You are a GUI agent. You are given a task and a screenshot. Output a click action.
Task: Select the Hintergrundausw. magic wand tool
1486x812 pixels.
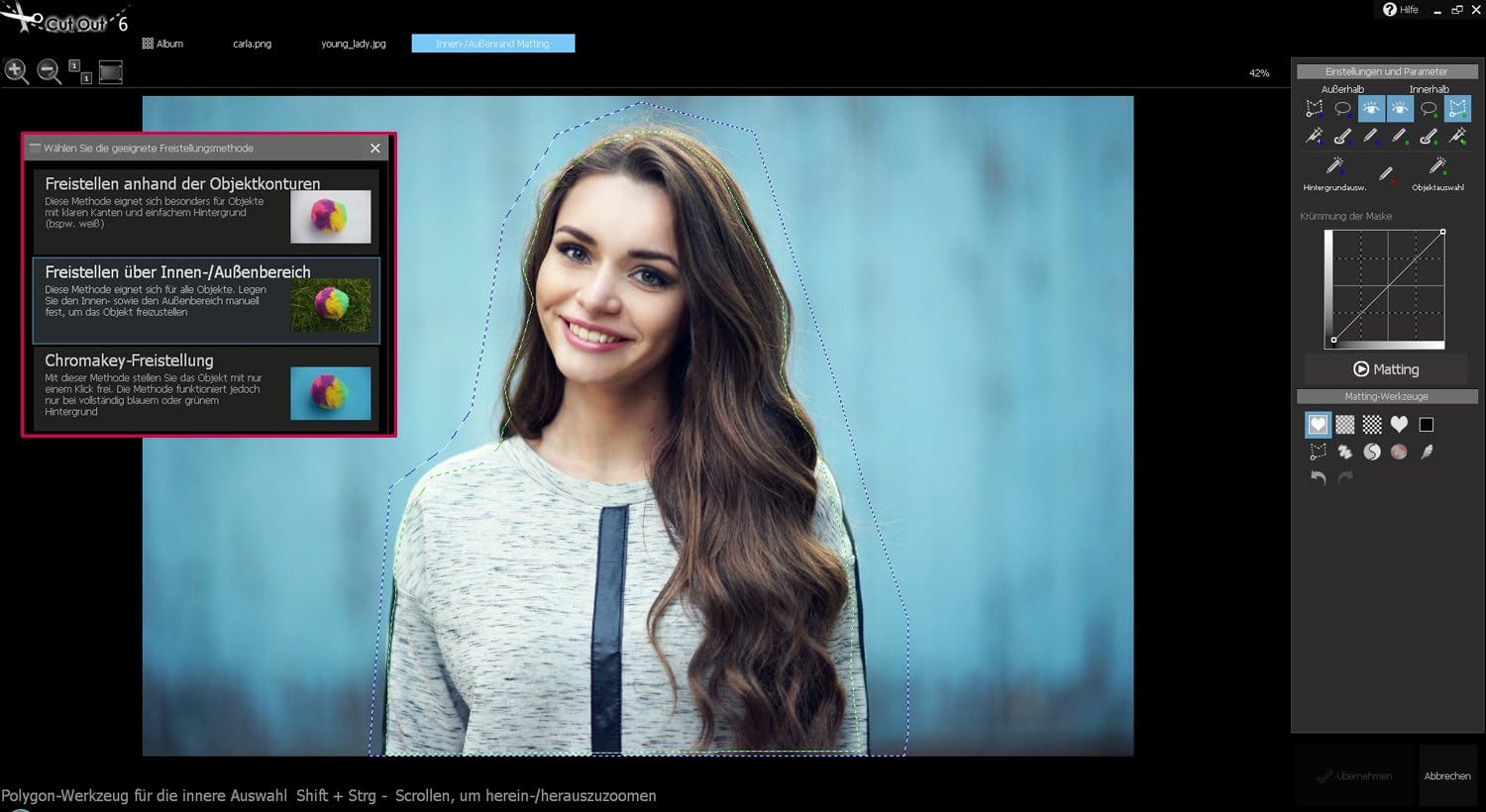tap(1334, 166)
